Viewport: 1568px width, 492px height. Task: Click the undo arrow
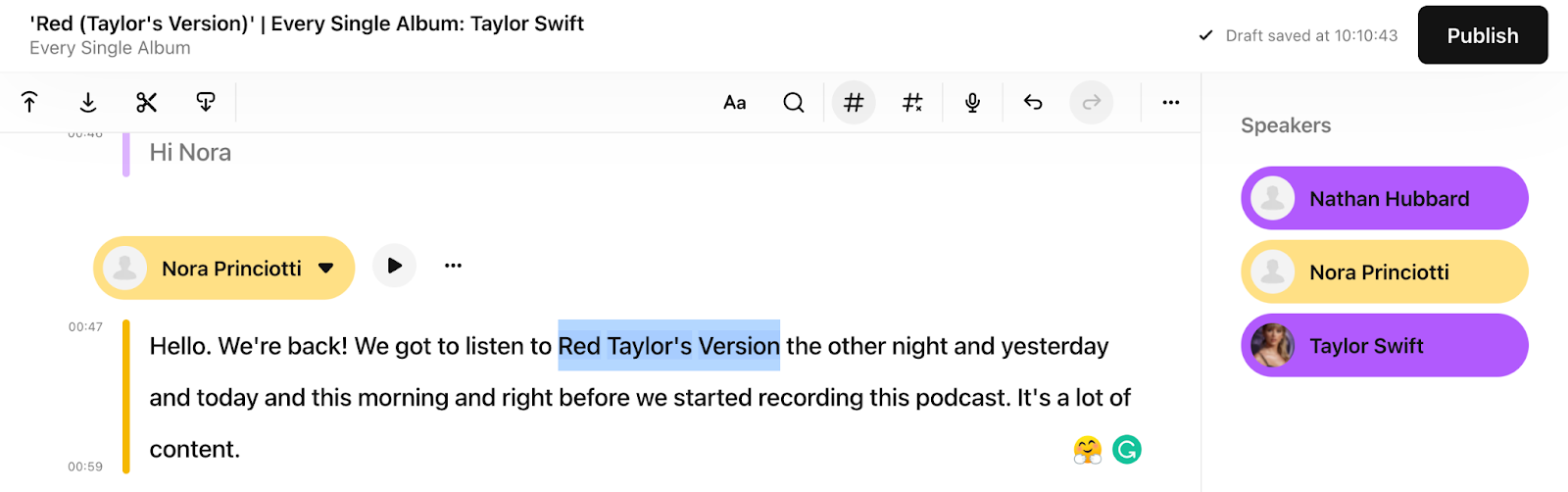1033,102
